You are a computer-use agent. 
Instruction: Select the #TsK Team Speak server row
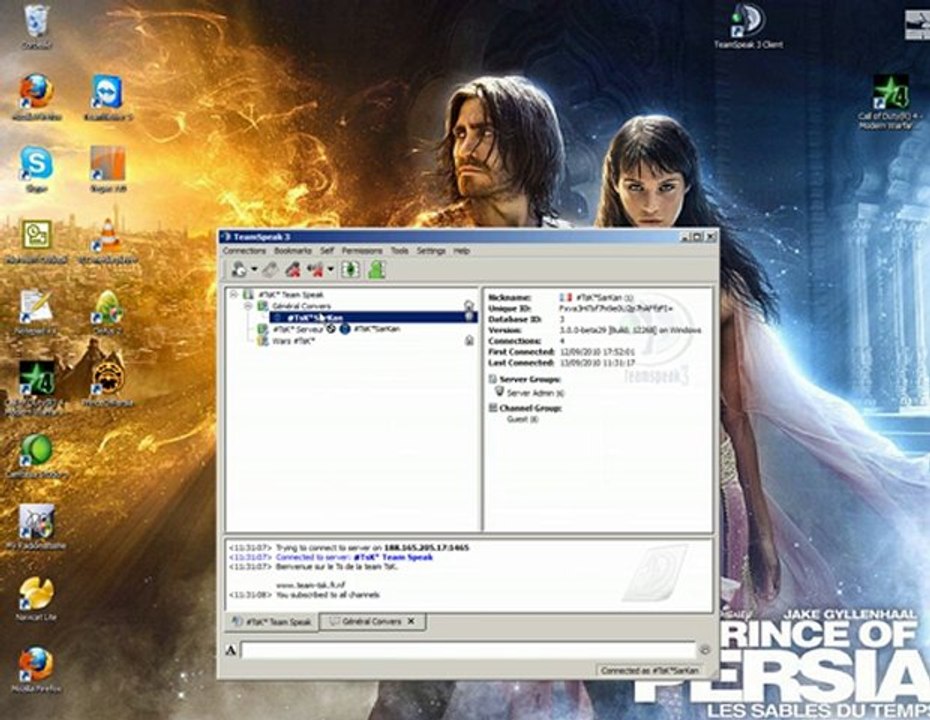click(291, 295)
